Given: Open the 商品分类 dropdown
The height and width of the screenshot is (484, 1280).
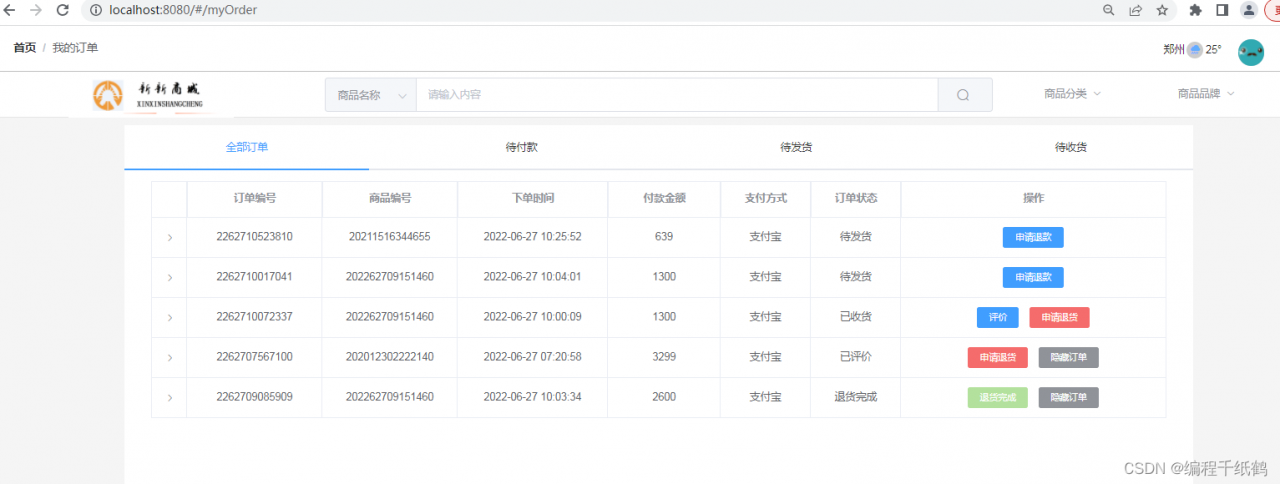Looking at the screenshot, I should click(x=1072, y=94).
